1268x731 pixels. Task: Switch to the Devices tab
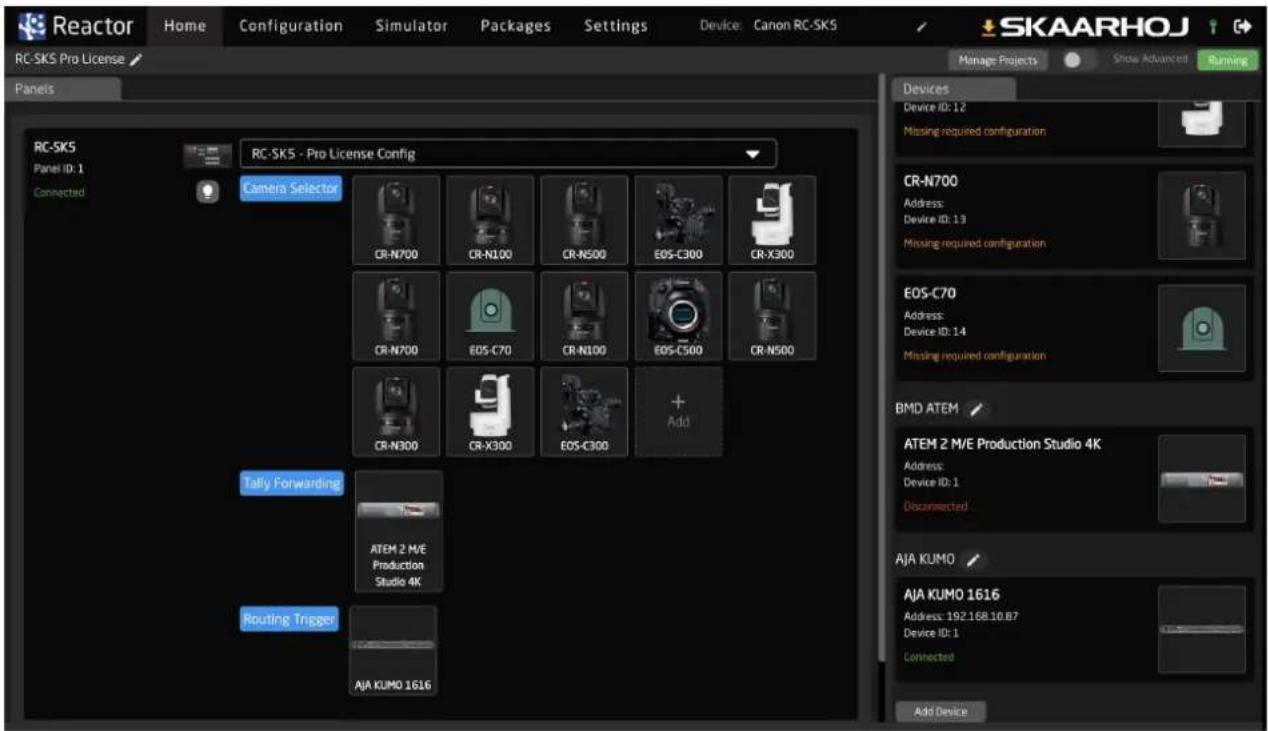click(953, 89)
